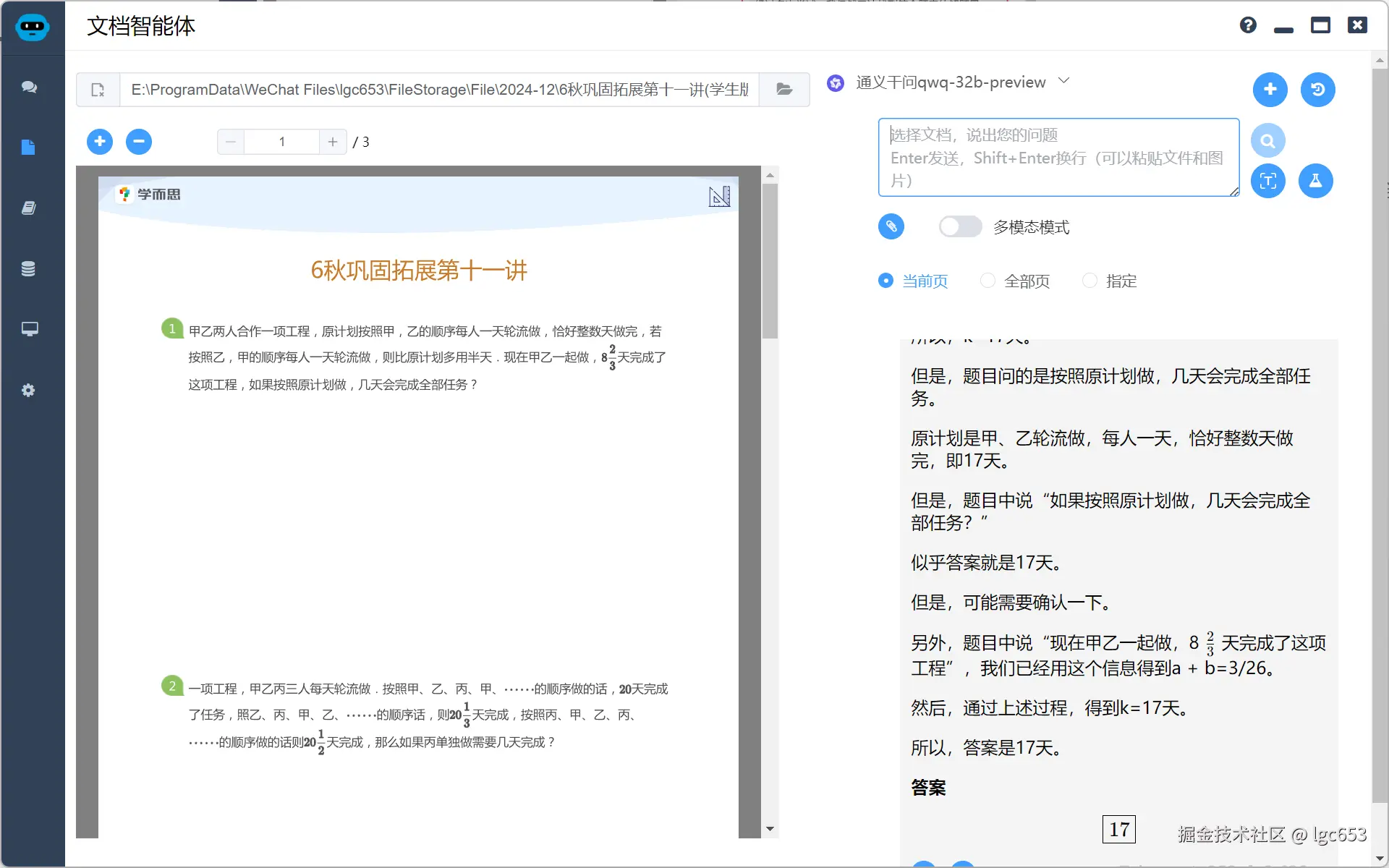This screenshot has height=868, width=1389.
Task: Click the blue attachment paperclip icon
Action: (x=891, y=227)
